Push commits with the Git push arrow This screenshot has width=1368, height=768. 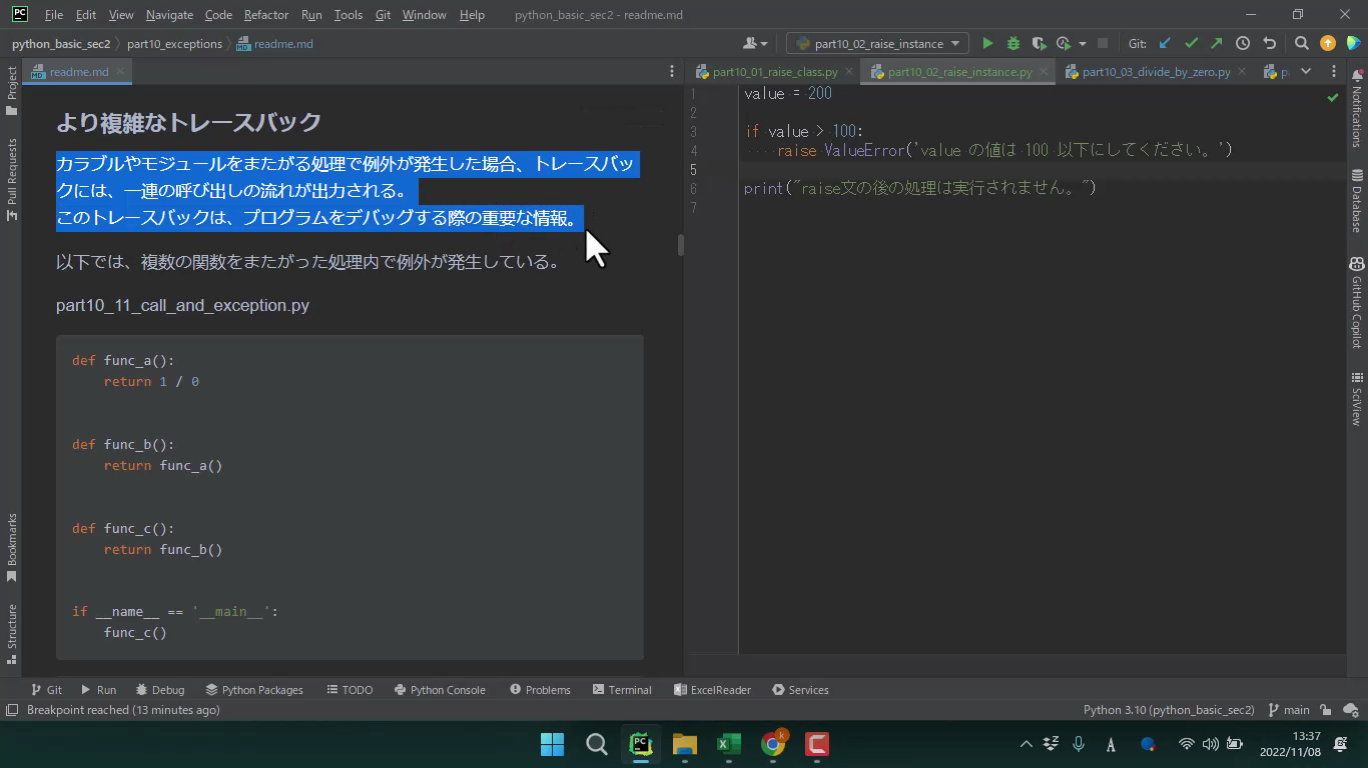pos(1216,43)
